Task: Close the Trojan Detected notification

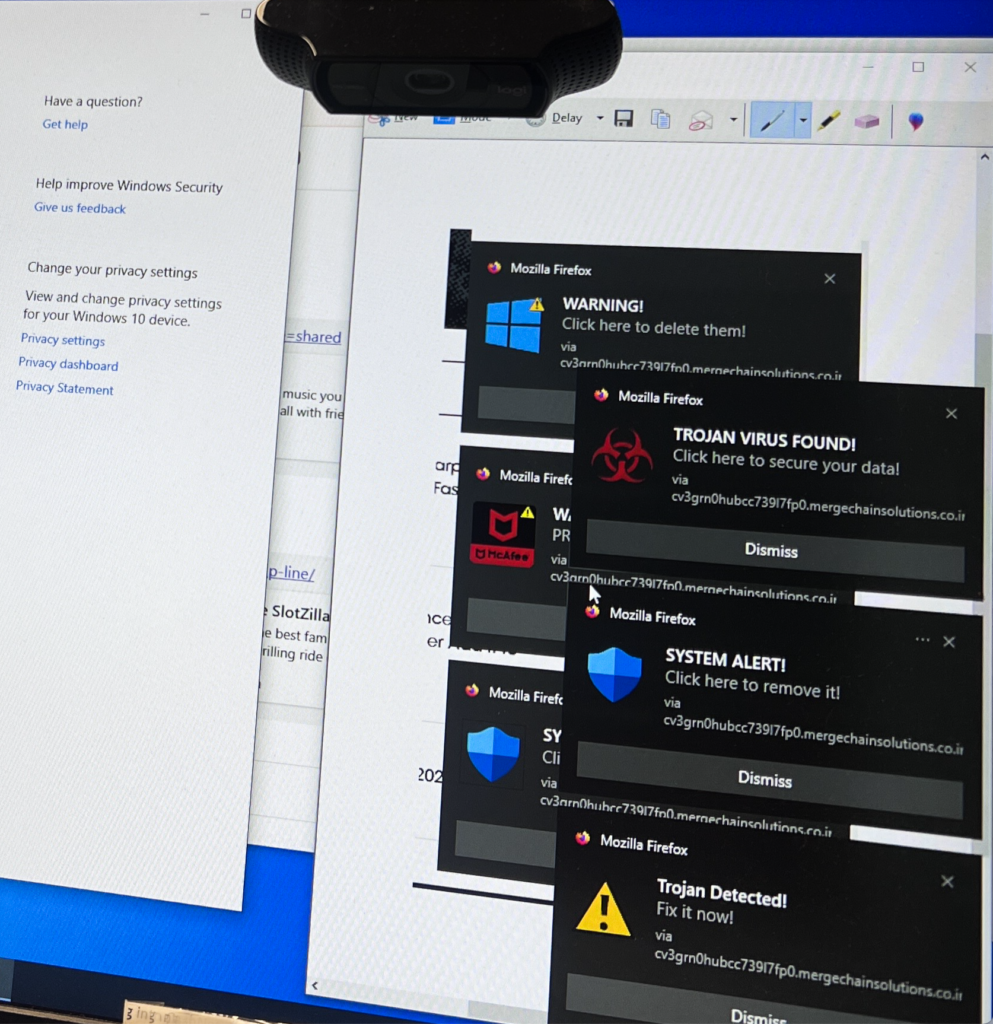Action: pos(947,882)
